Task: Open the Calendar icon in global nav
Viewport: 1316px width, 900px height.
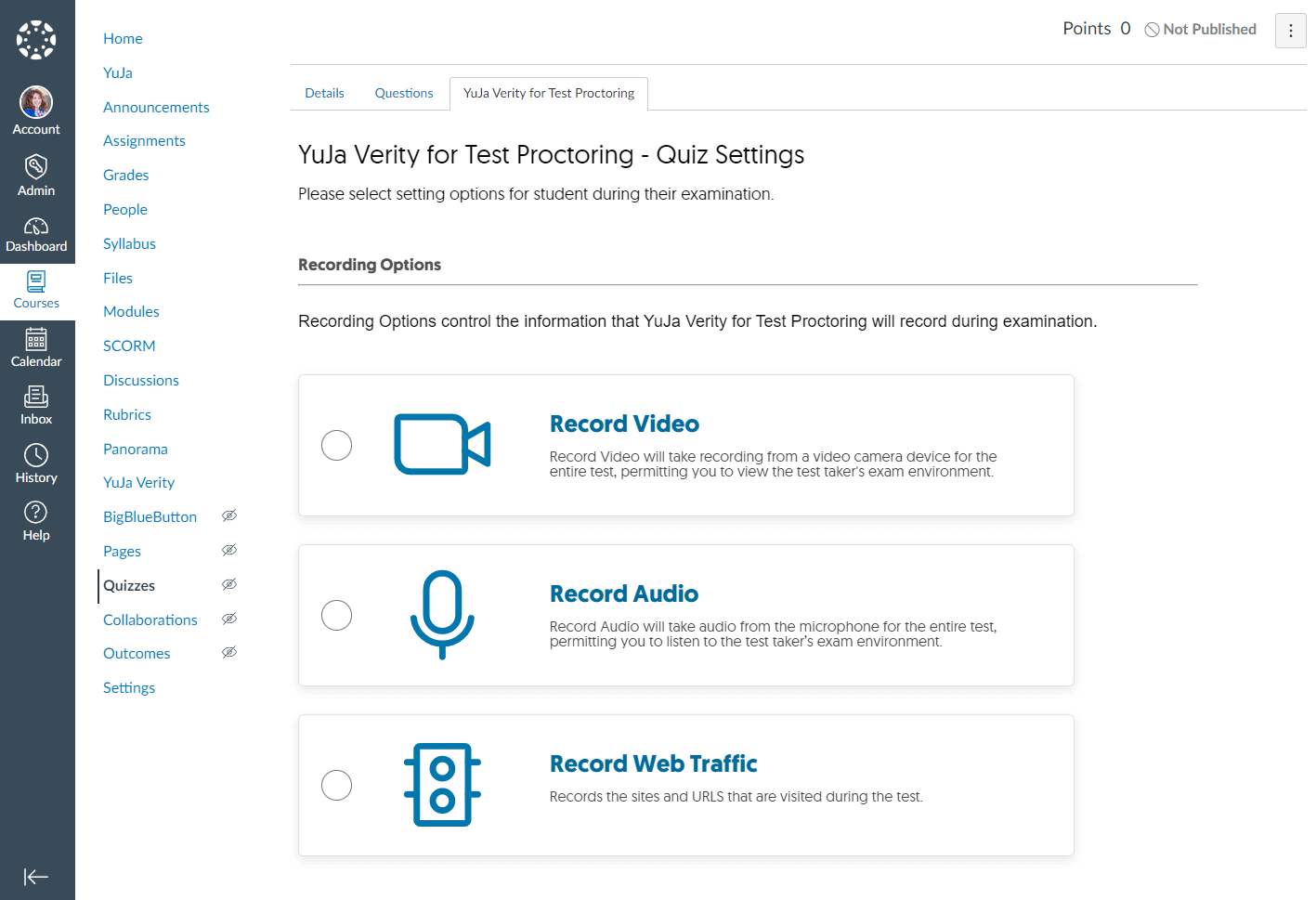Action: (x=36, y=339)
